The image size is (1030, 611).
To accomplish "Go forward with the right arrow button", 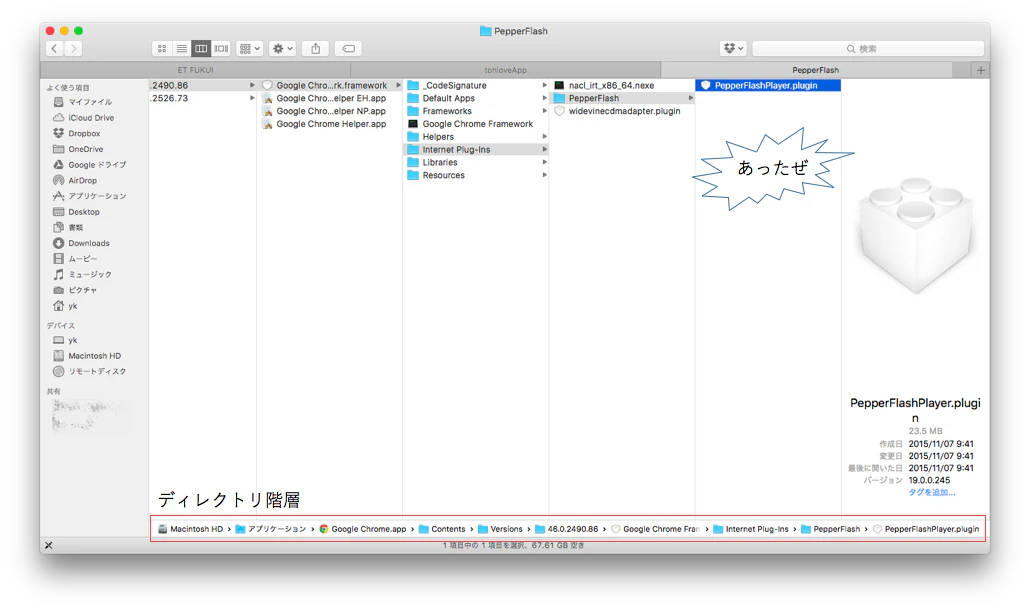I will [74, 49].
